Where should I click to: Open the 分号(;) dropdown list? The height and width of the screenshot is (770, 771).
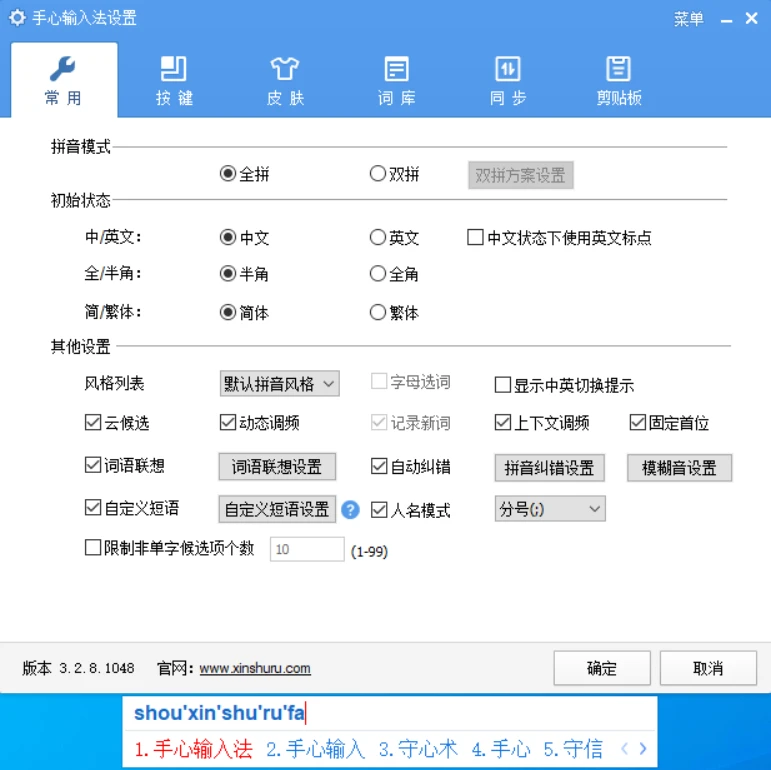(x=550, y=510)
